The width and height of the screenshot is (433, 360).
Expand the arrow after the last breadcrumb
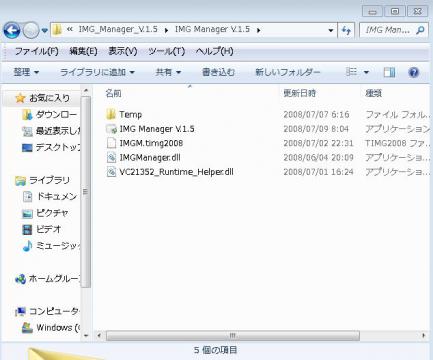pyautogui.click(x=259, y=30)
